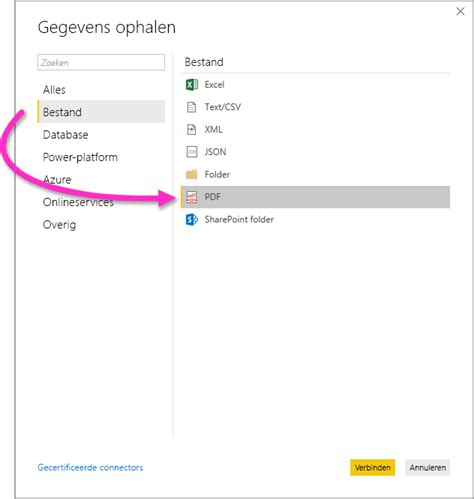Switch to the Onlineservices category
Screen dimensions: 474x499
click(101, 202)
